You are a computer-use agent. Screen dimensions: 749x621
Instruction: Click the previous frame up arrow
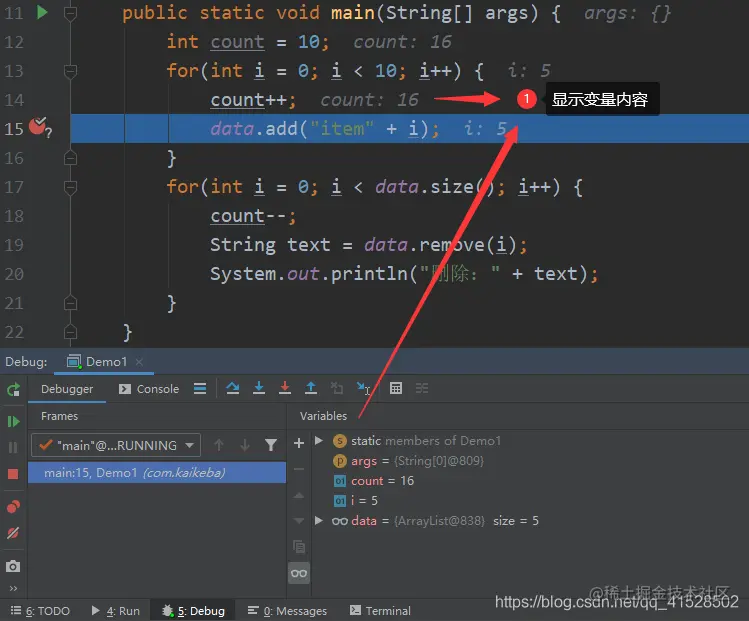(x=219, y=445)
